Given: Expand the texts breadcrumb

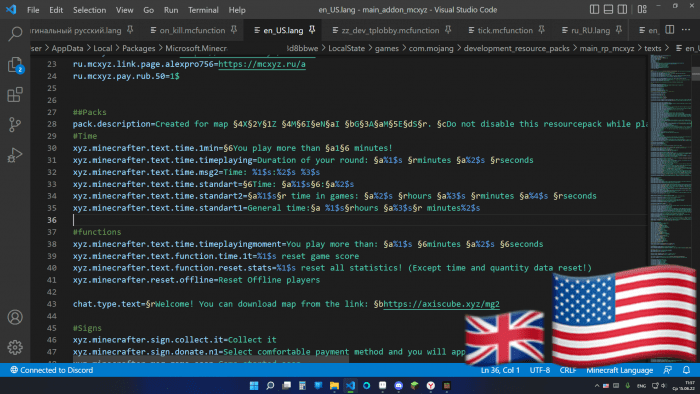Looking at the screenshot, I should tap(652, 48).
